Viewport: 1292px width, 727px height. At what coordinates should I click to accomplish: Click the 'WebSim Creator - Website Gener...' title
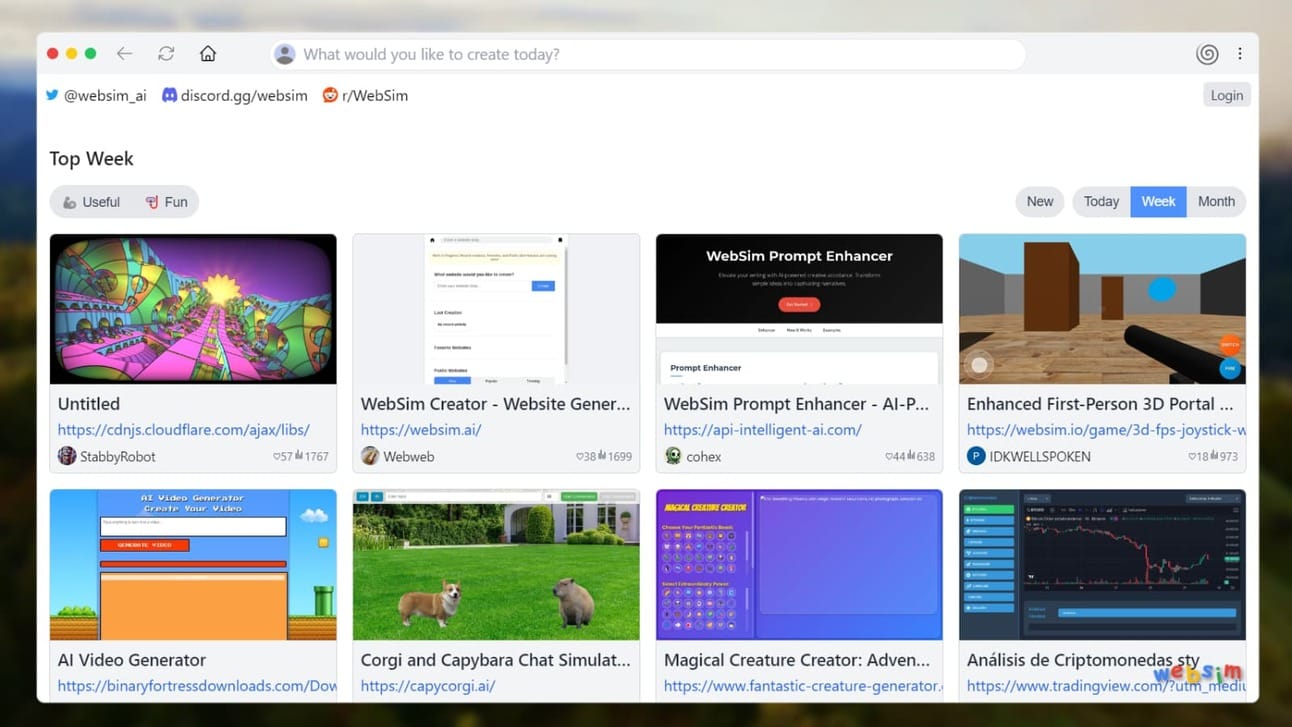click(496, 404)
